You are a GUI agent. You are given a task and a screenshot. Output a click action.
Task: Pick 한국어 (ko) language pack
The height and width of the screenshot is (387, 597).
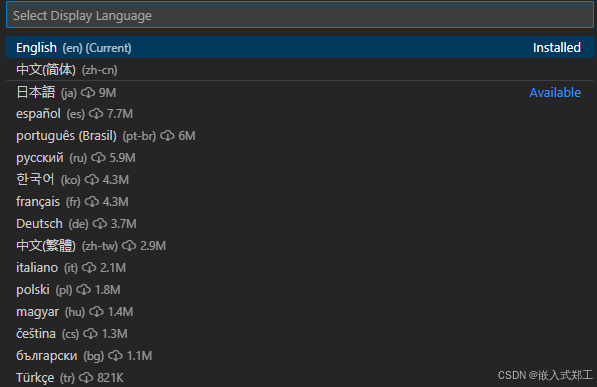tap(300, 179)
